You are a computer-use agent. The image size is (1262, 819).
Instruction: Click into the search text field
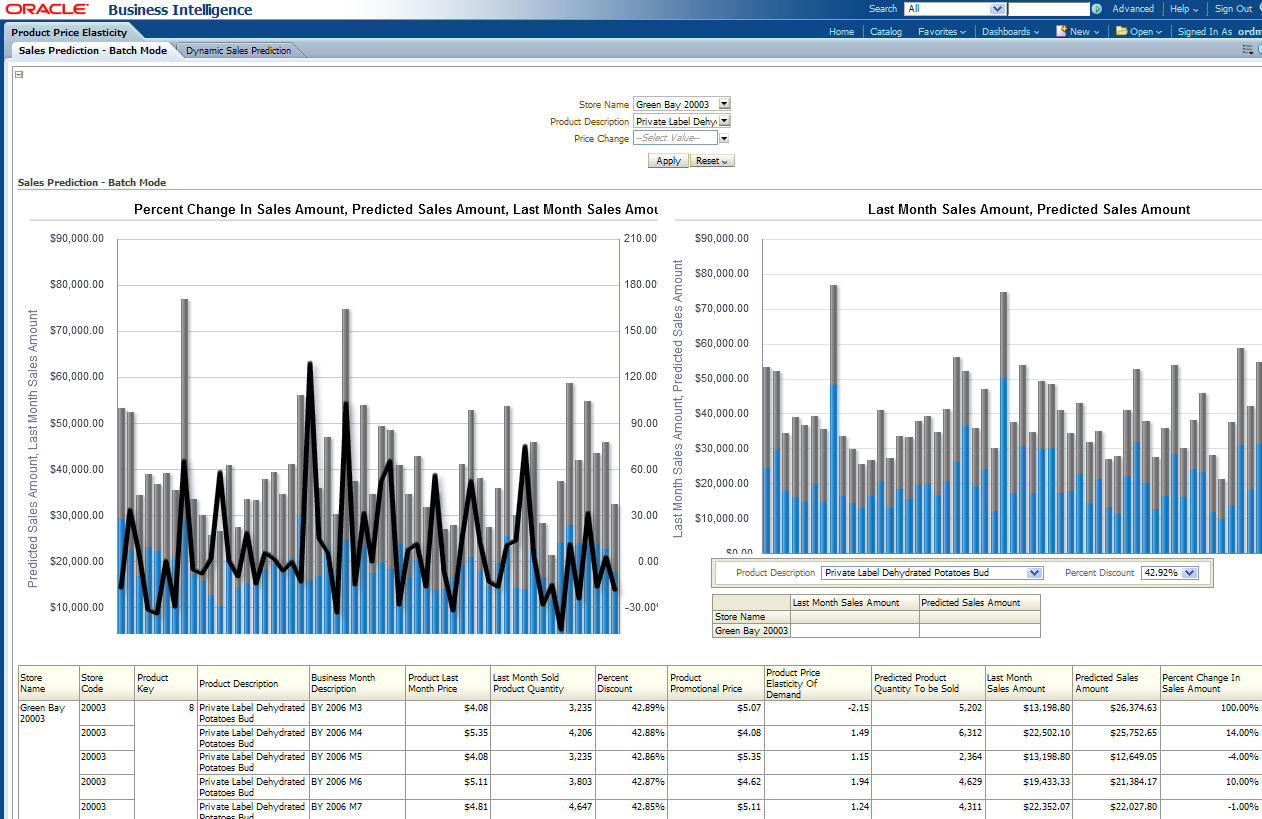point(1048,9)
